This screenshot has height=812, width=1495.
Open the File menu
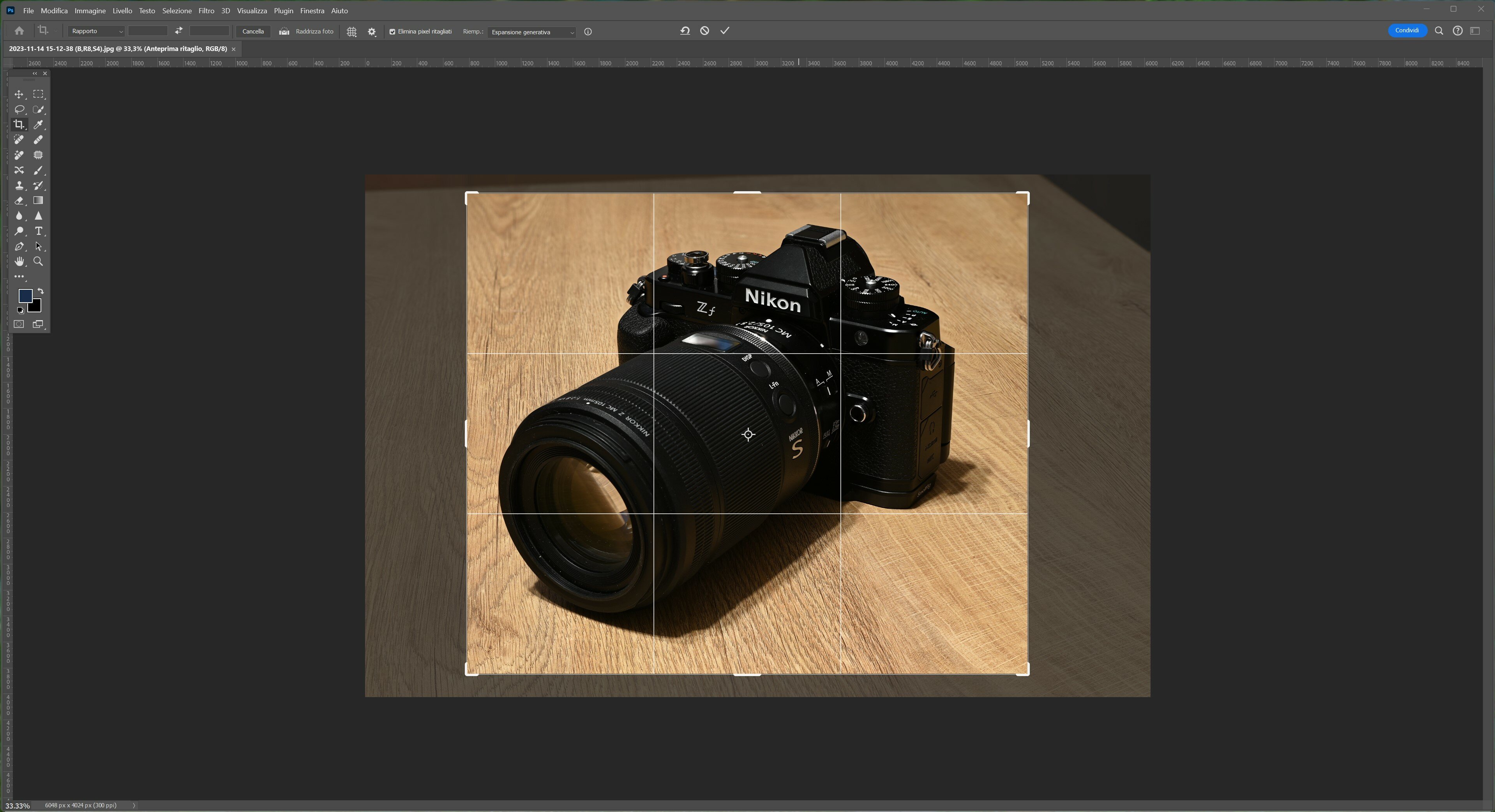(x=28, y=11)
